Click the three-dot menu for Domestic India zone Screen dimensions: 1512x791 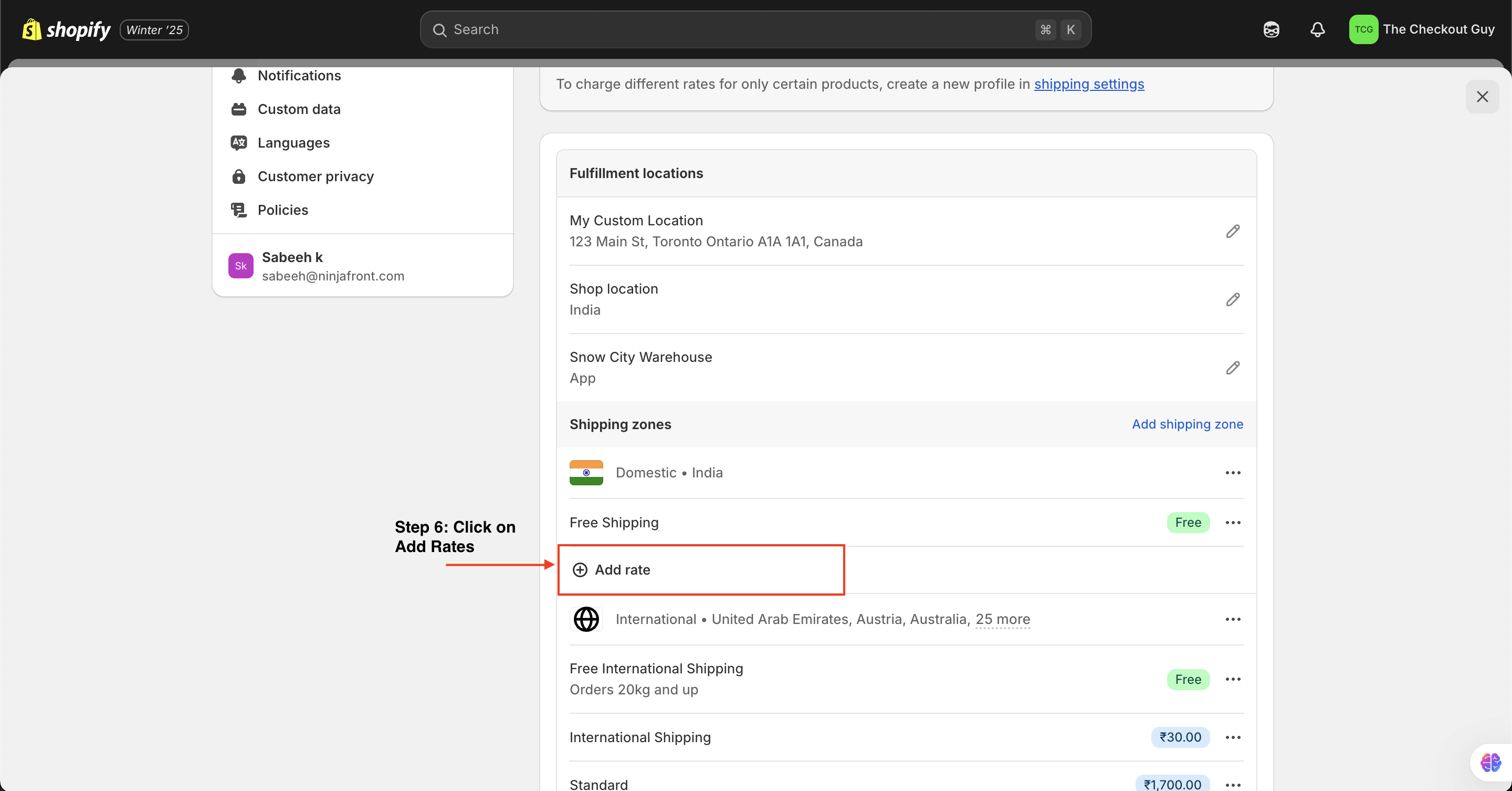click(x=1232, y=472)
